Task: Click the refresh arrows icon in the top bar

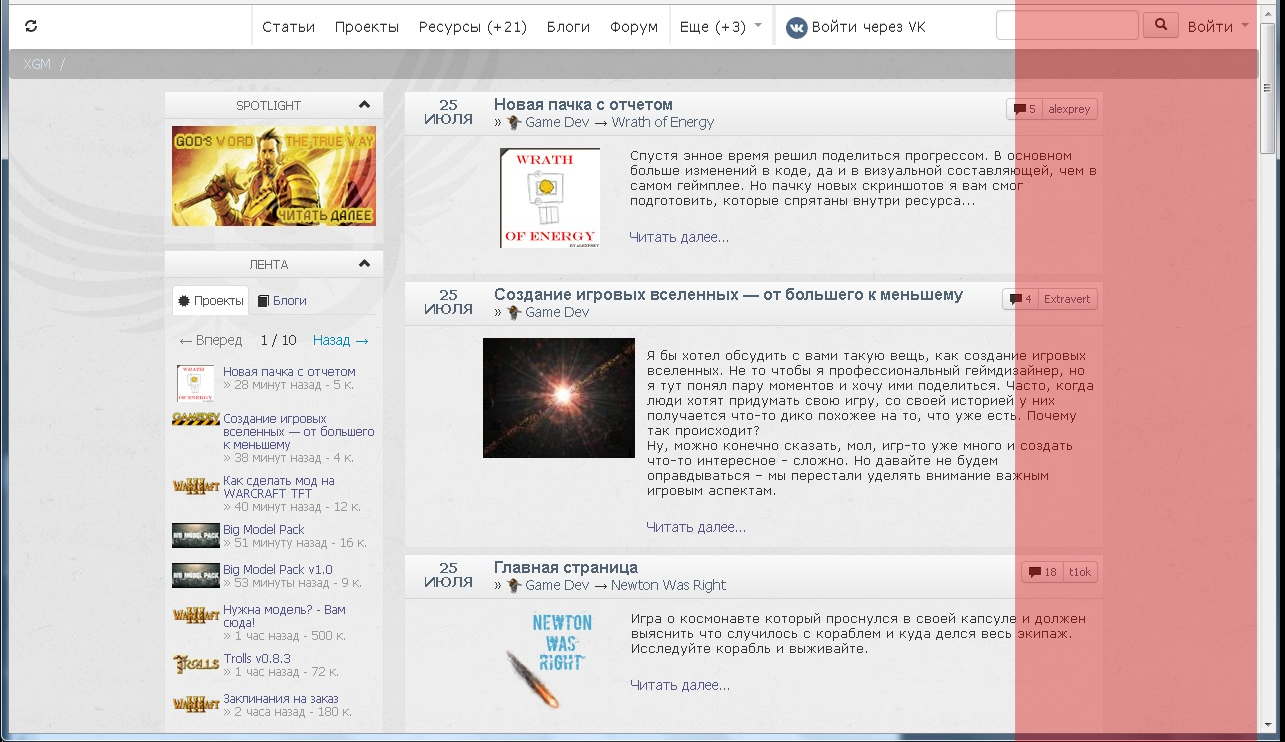Action: 31,26
